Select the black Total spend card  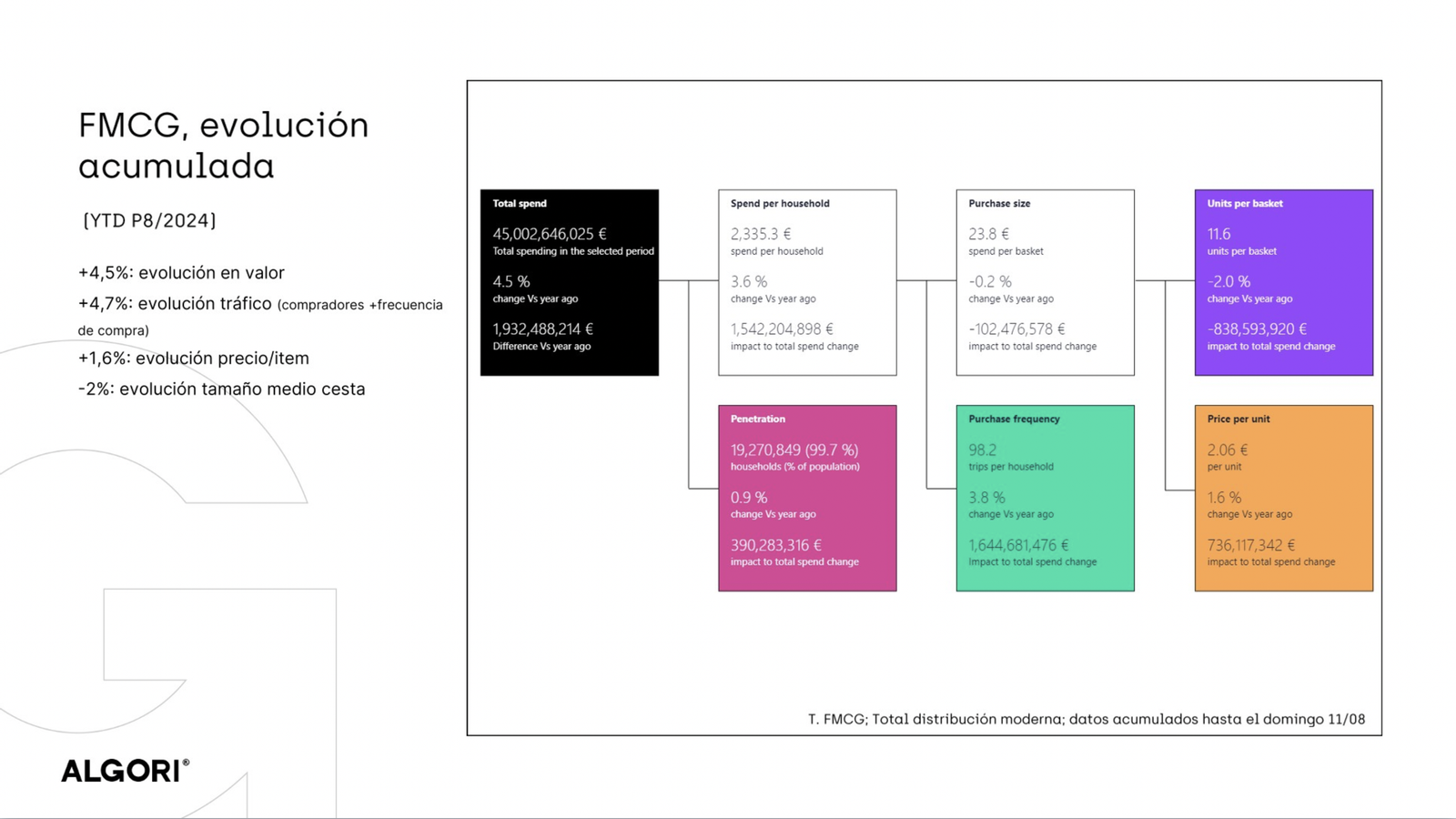coord(569,282)
